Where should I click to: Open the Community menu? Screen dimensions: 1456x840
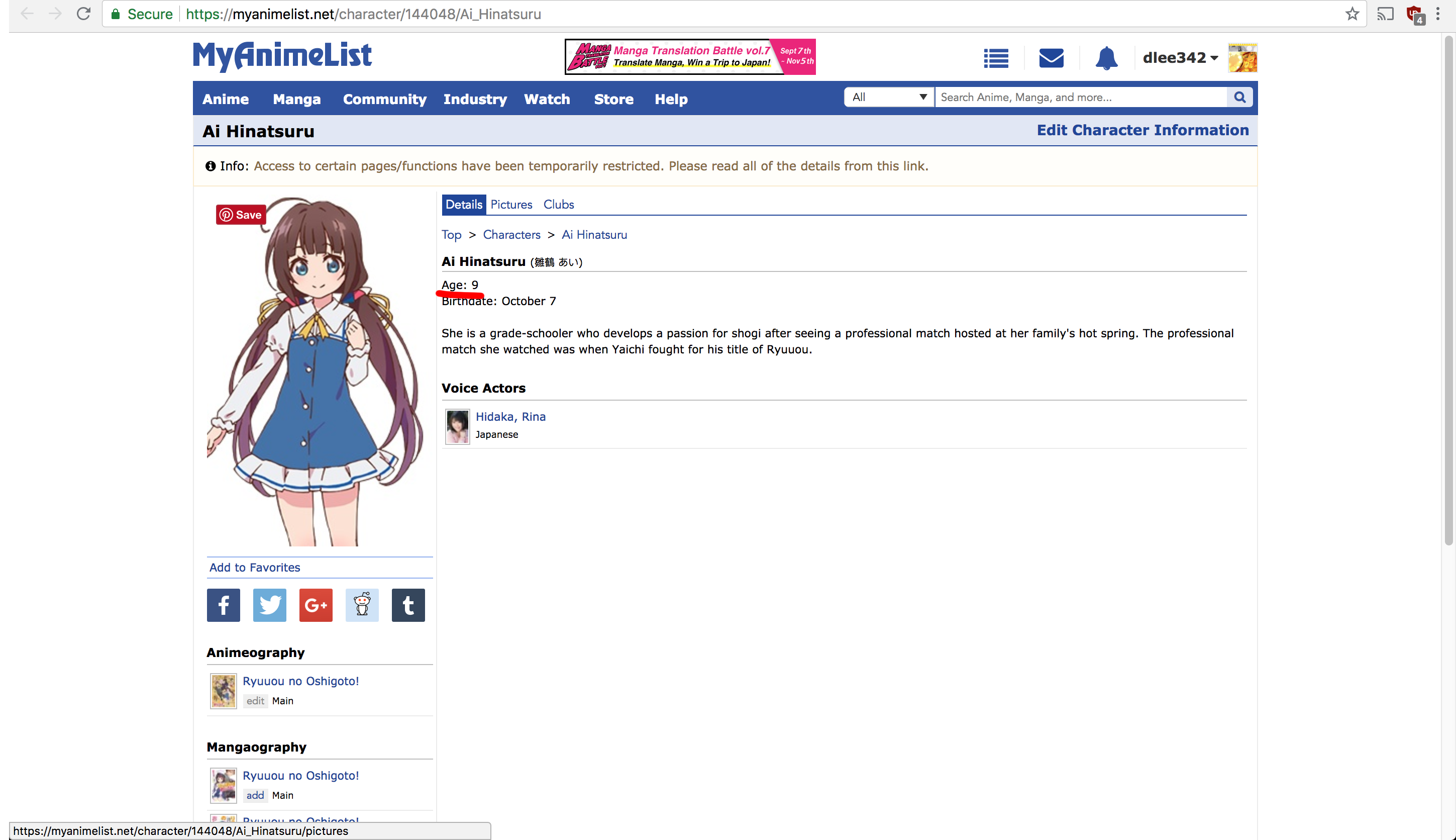[385, 99]
